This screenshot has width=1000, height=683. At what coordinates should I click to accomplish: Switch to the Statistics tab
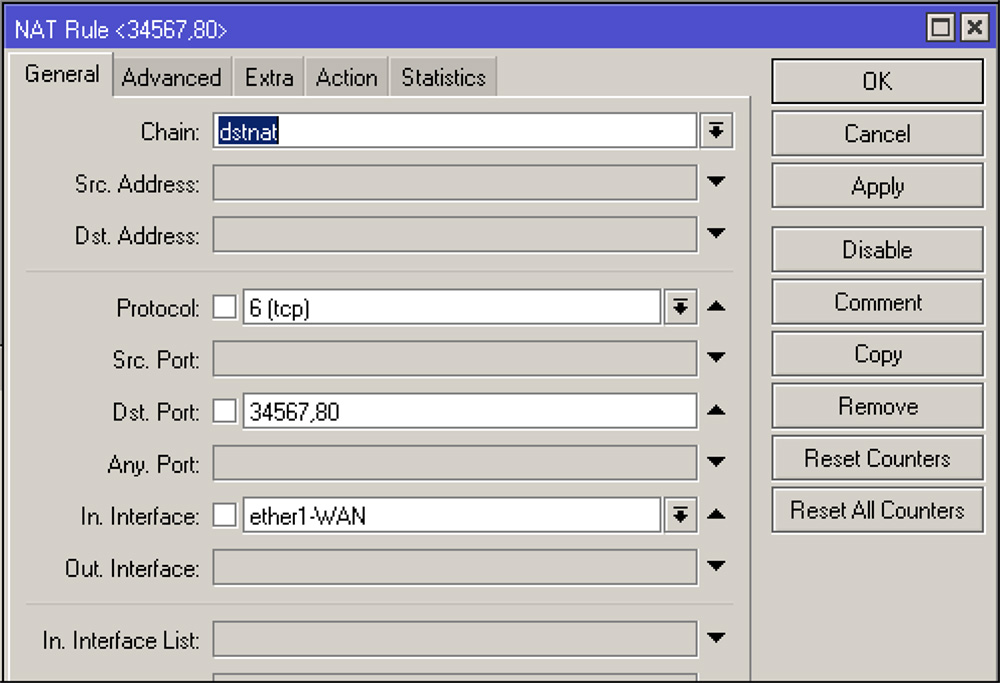click(443, 78)
